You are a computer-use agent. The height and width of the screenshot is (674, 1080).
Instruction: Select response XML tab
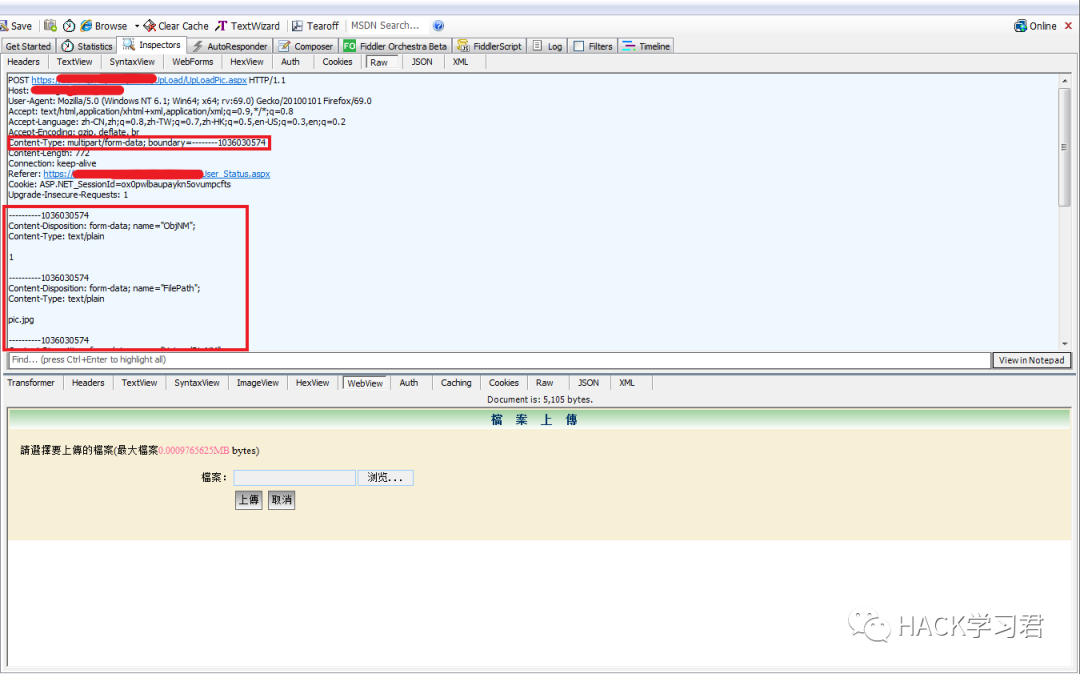(627, 383)
